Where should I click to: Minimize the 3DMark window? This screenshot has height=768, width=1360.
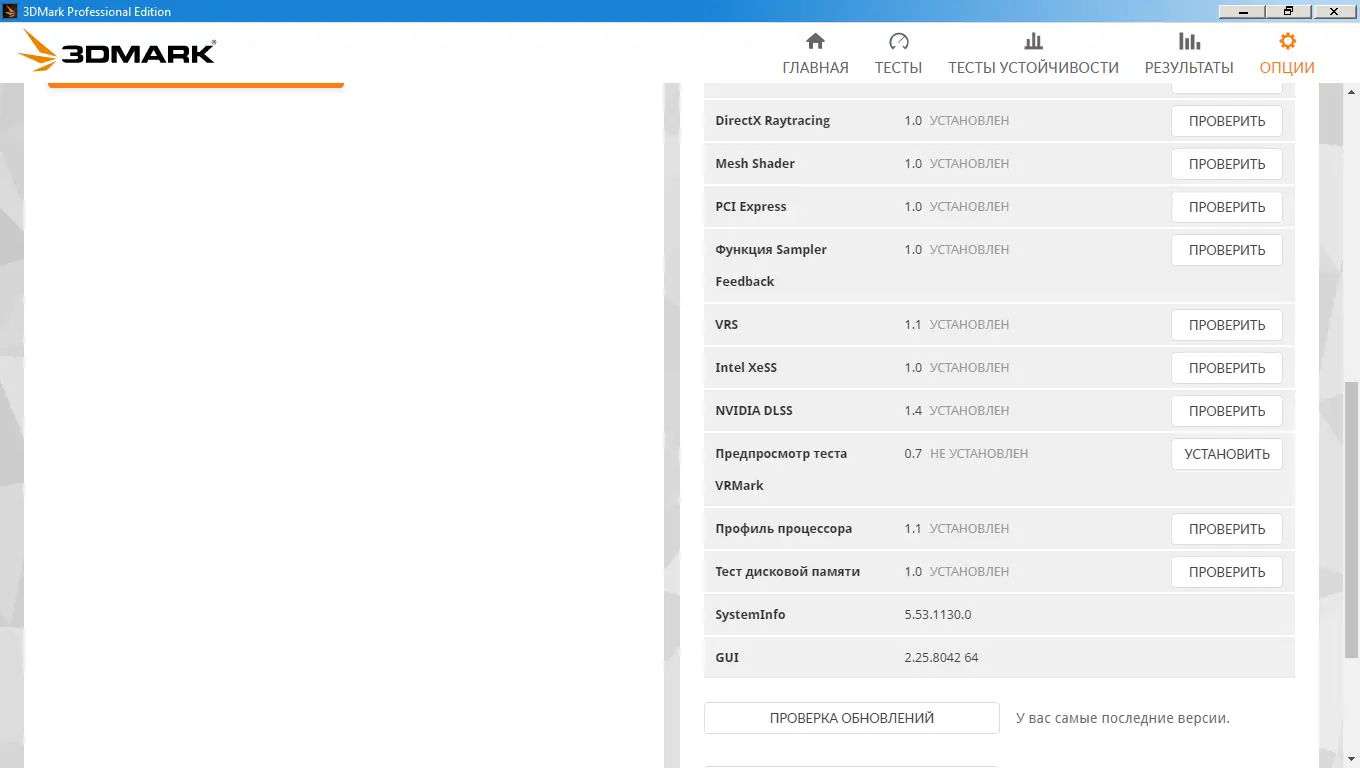[x=1241, y=11]
